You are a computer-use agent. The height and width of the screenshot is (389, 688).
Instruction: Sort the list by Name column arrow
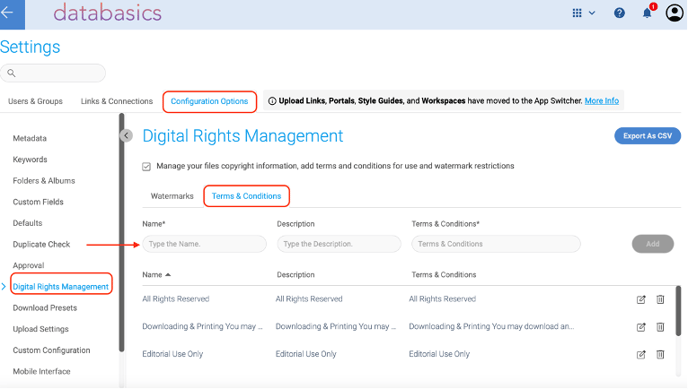point(168,275)
